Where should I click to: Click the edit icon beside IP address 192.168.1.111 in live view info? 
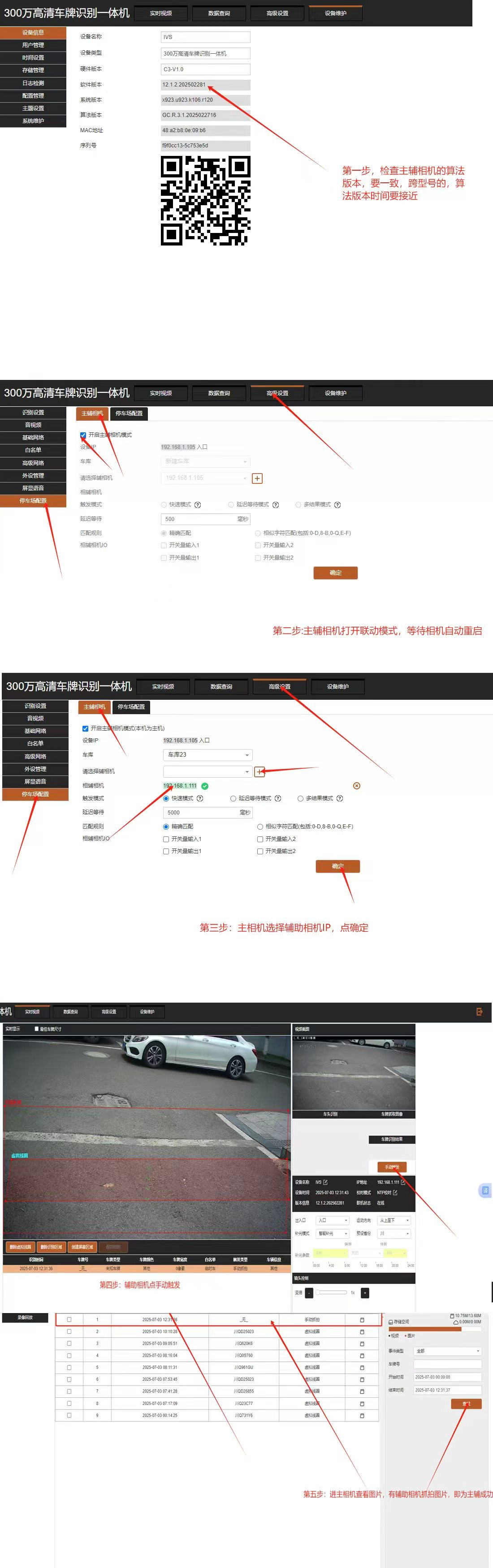click(403, 1183)
